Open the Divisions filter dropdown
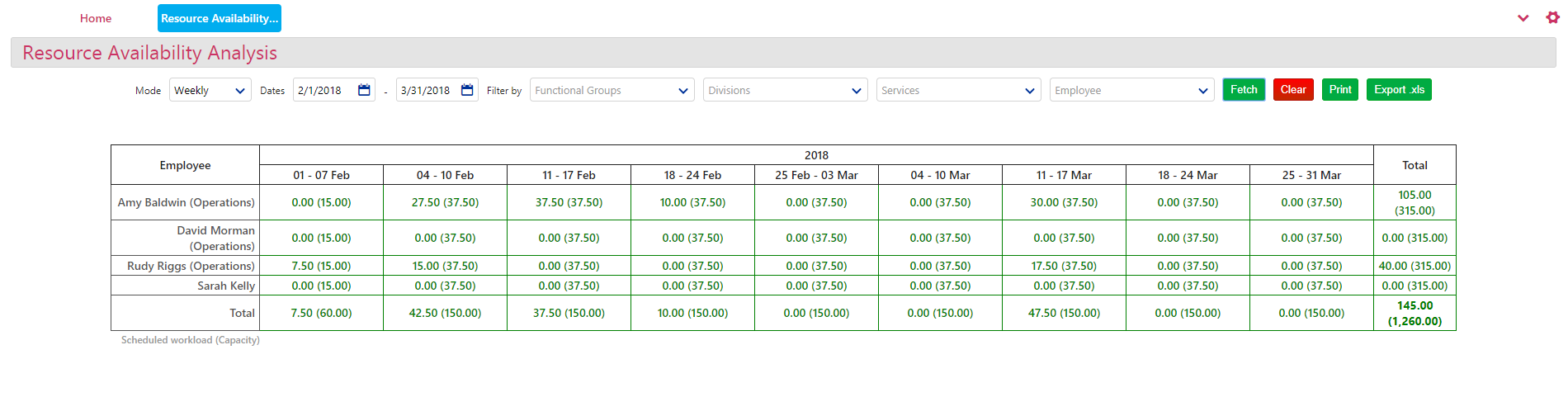This screenshot has height=397, width=1568. coord(786,90)
